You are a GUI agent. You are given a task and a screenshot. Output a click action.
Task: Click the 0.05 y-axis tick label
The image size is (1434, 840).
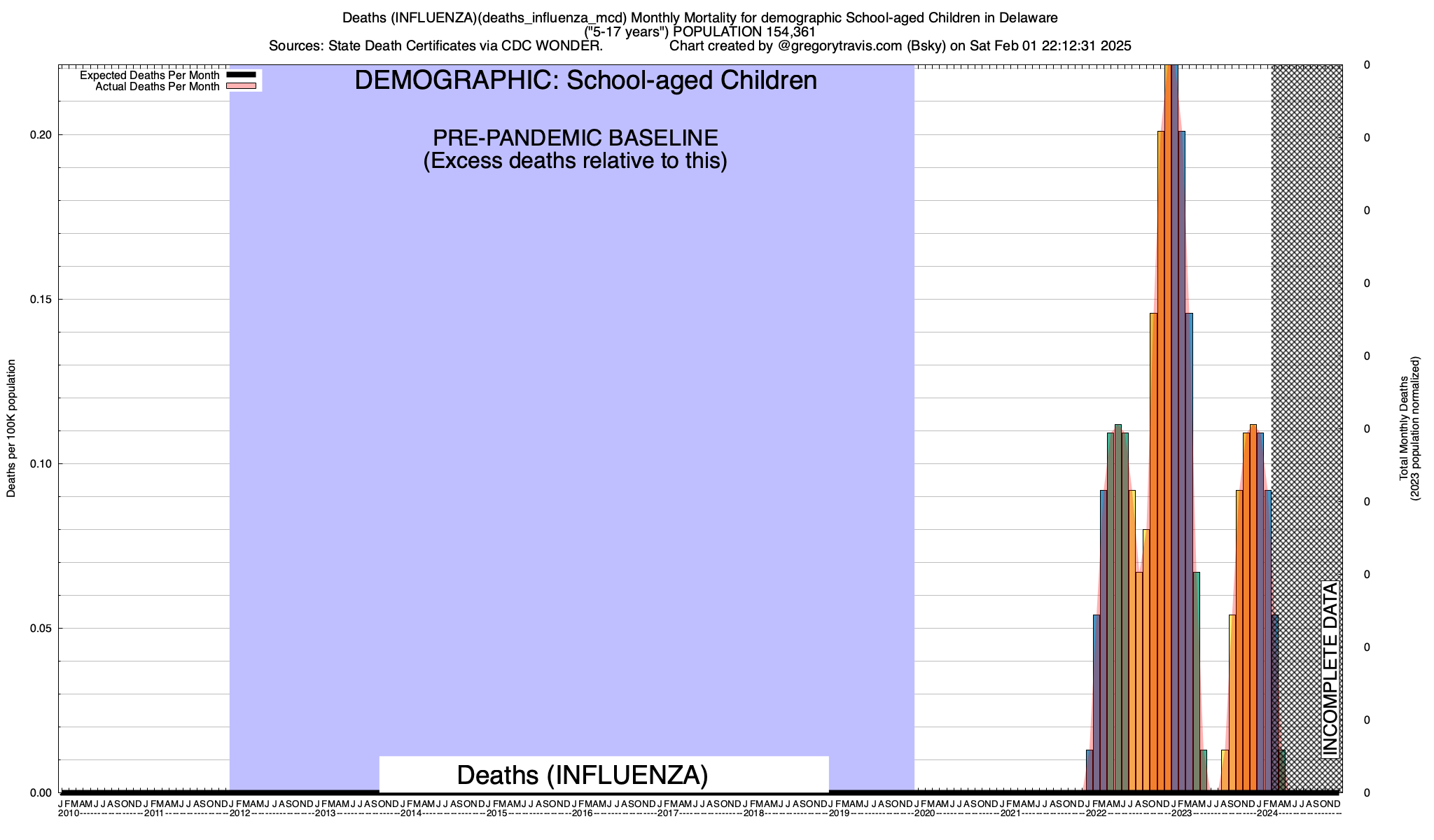point(42,629)
